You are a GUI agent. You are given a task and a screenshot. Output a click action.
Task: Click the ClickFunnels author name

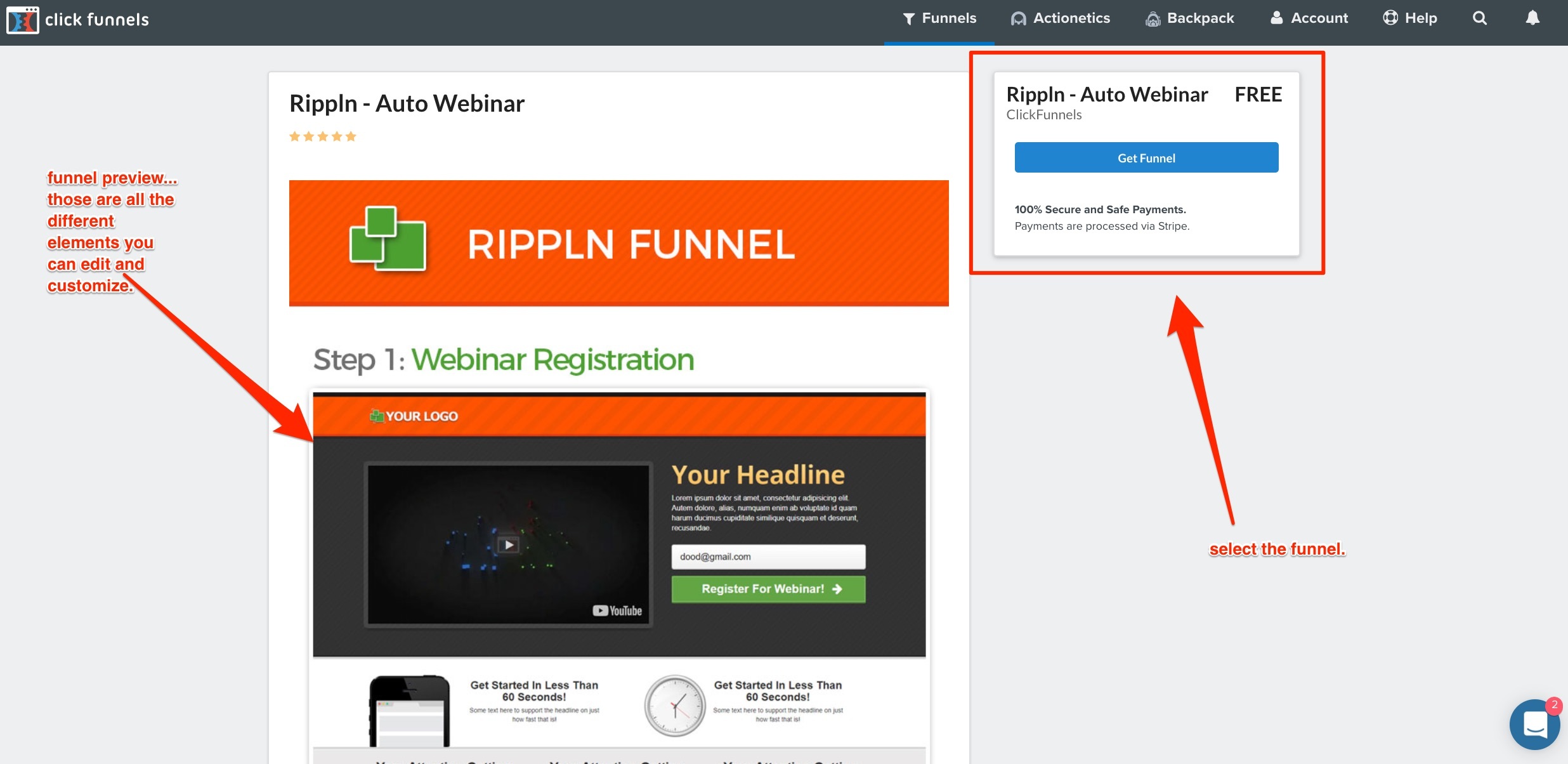[1044, 115]
